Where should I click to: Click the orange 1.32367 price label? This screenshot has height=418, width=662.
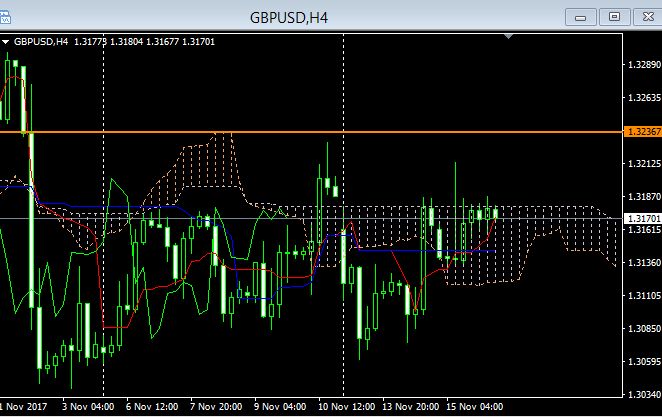click(643, 132)
